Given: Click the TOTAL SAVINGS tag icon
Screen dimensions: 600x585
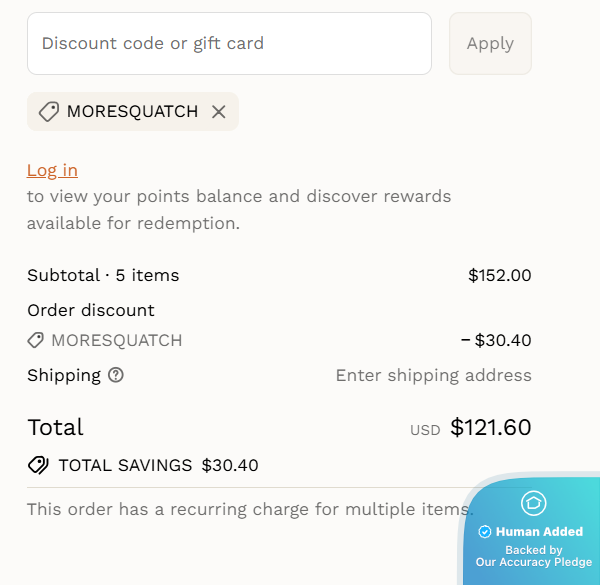Looking at the screenshot, I should (39, 465).
